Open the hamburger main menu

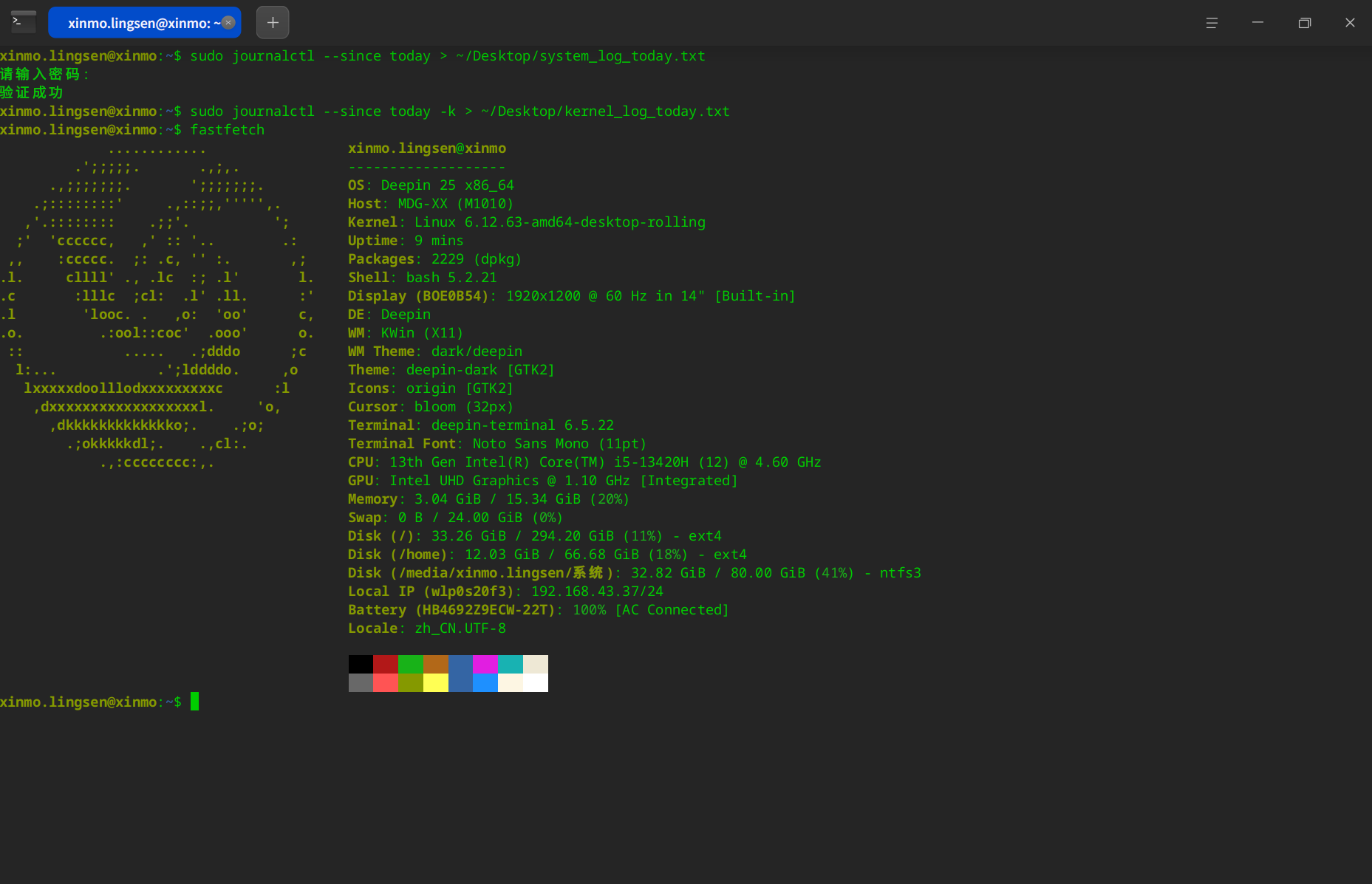tap(1212, 23)
